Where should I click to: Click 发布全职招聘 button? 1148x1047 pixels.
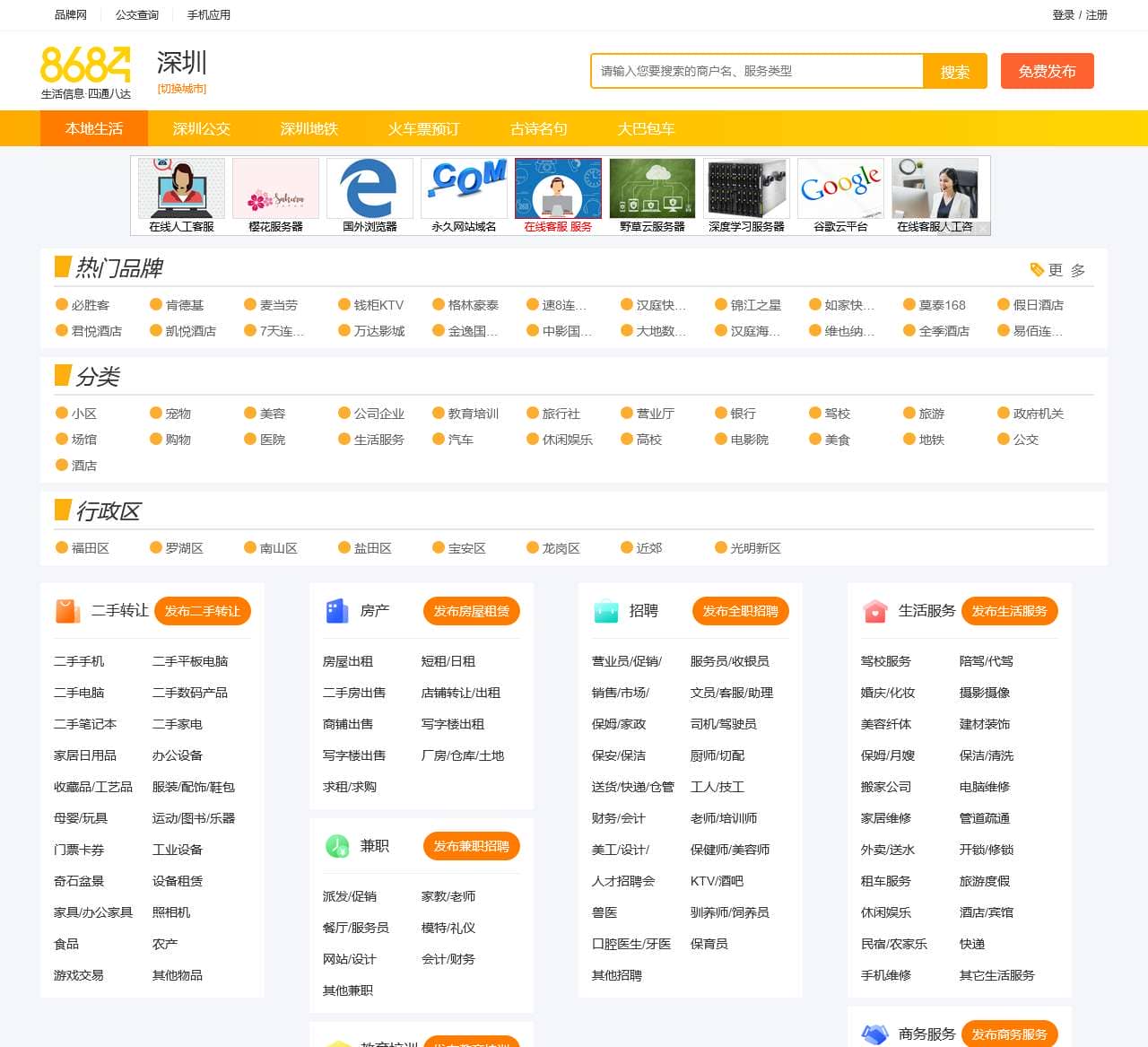coord(741,611)
